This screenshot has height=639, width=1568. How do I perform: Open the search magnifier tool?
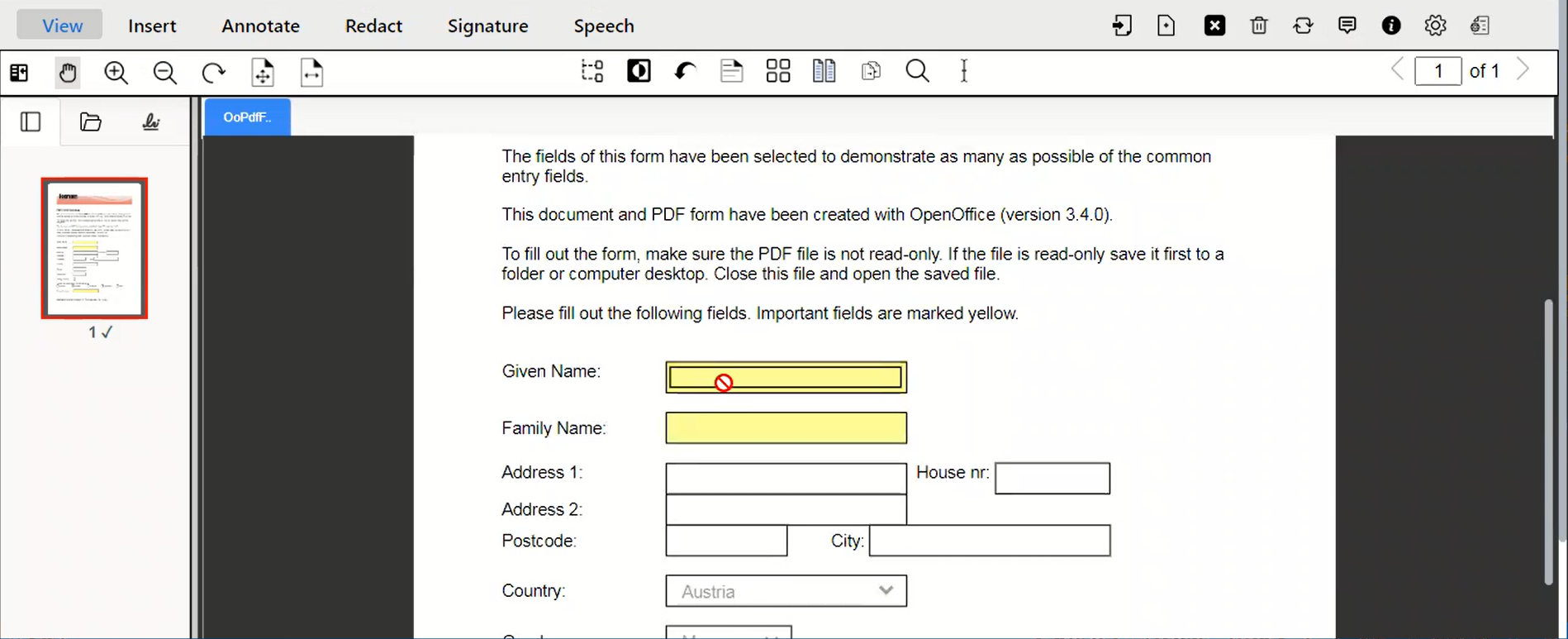917,71
